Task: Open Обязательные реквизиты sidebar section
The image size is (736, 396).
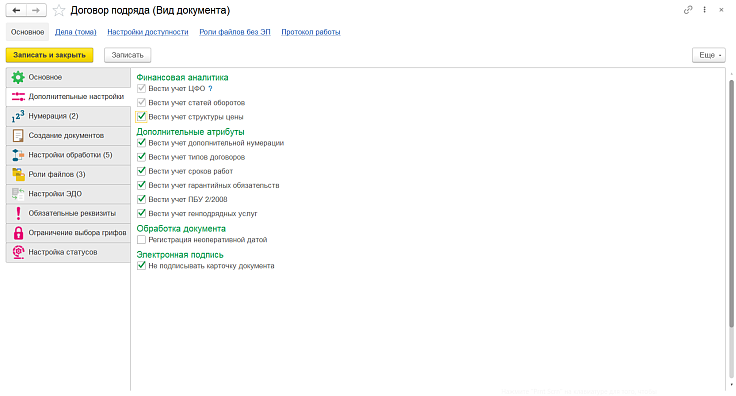Action: coord(68,213)
